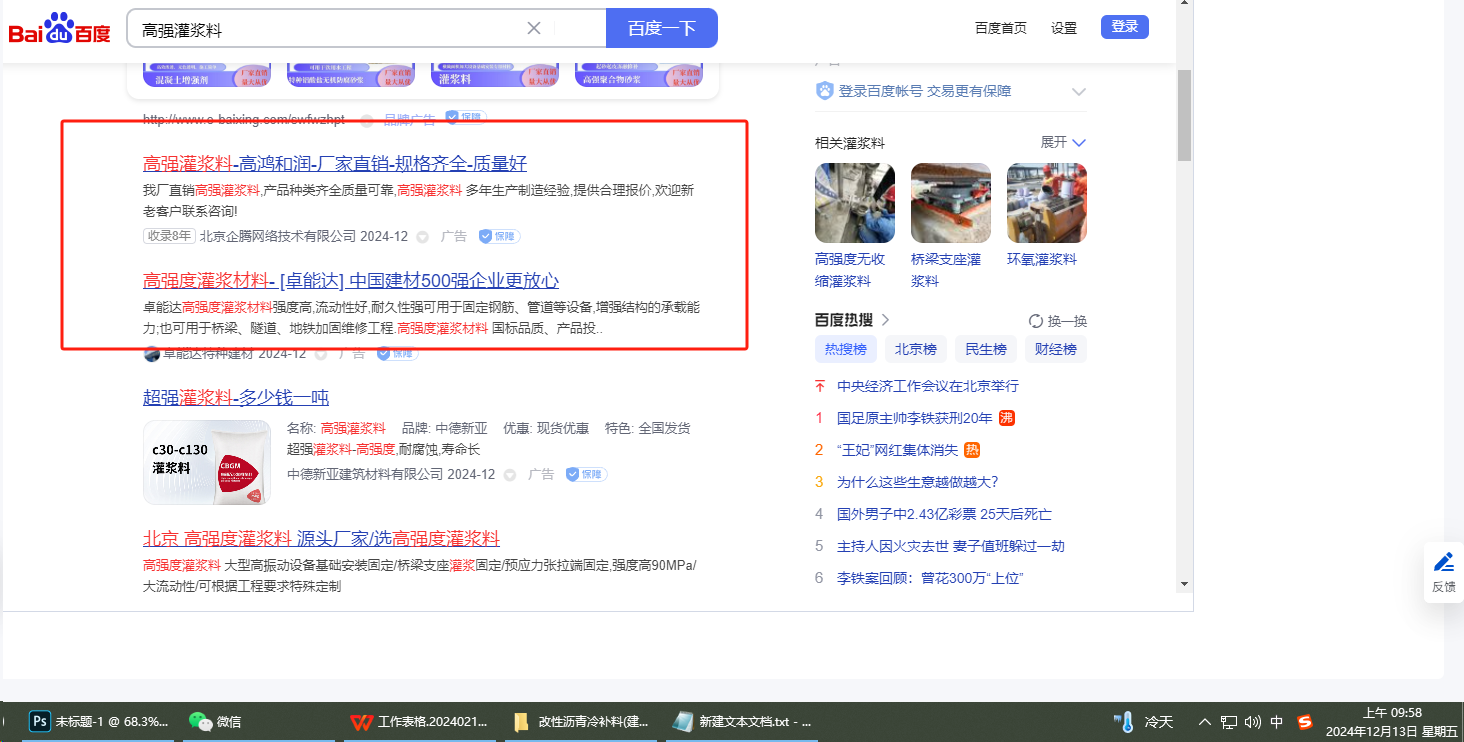Click 保障 shield badge beside 中德新亚建筑材料
This screenshot has width=1464, height=742.
pos(586,474)
